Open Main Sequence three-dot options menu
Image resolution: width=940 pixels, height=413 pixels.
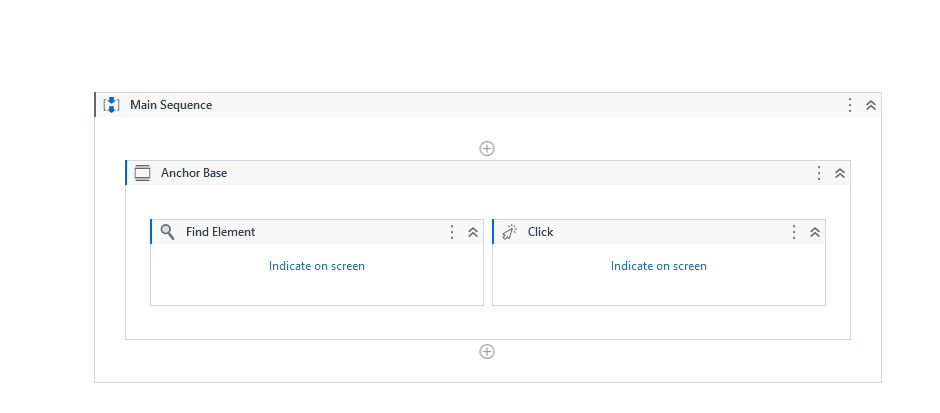(850, 105)
